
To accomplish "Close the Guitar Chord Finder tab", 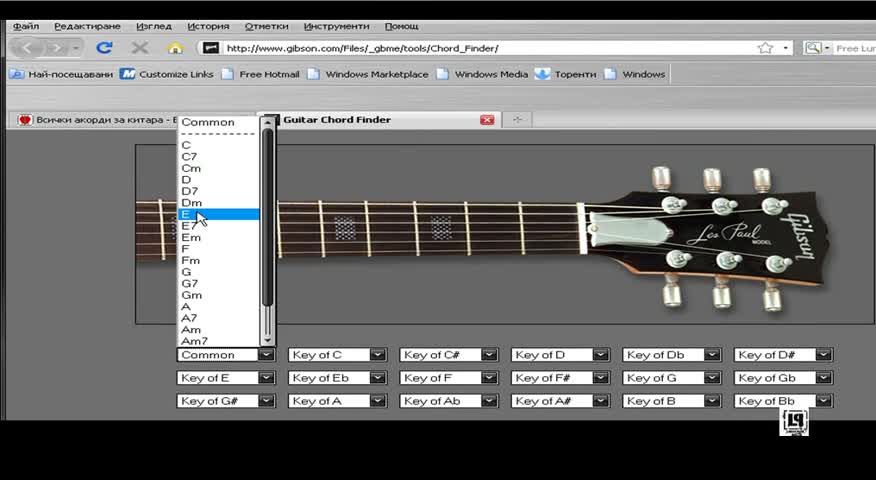I will [x=487, y=120].
